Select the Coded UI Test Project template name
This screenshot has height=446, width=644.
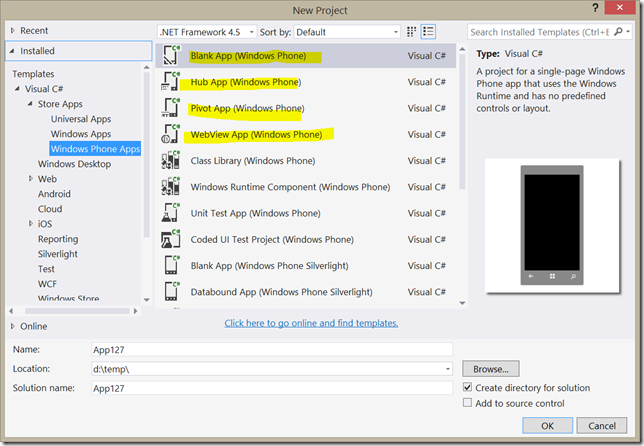pyautogui.click(x=272, y=239)
